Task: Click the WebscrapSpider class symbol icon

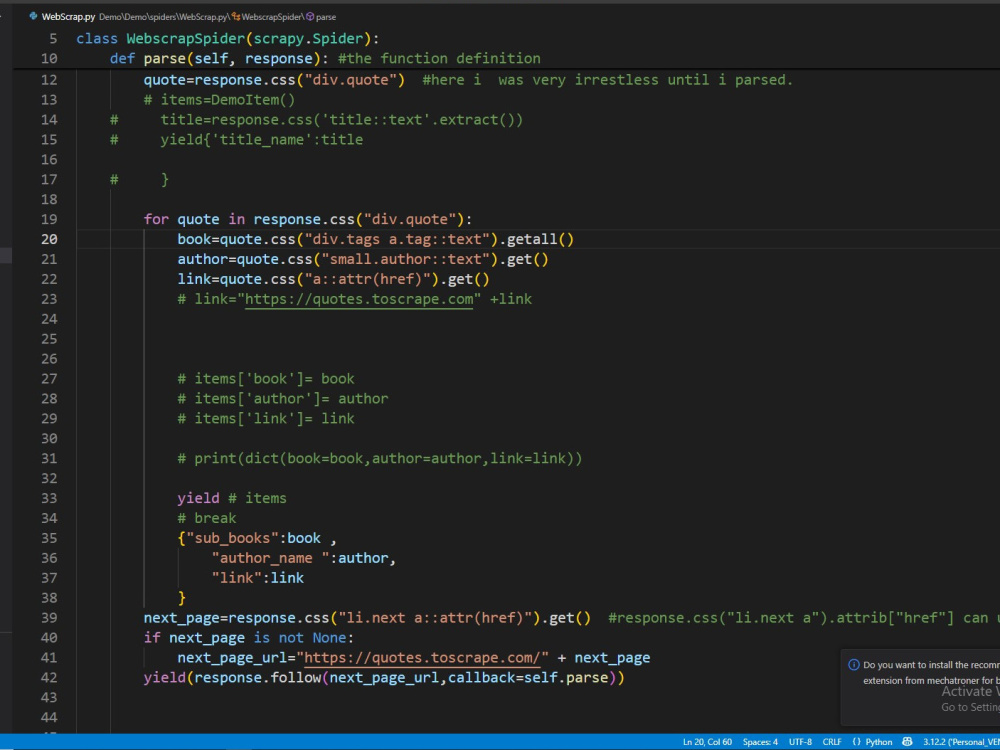Action: click(x=236, y=17)
